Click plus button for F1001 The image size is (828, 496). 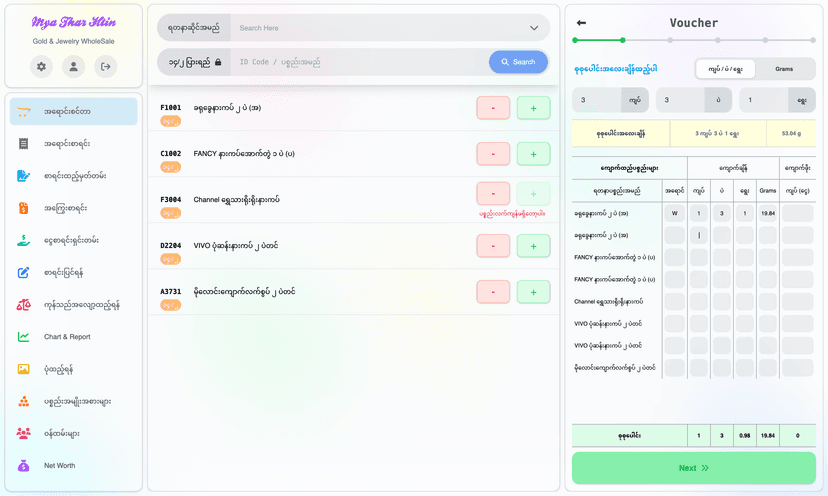(533, 108)
